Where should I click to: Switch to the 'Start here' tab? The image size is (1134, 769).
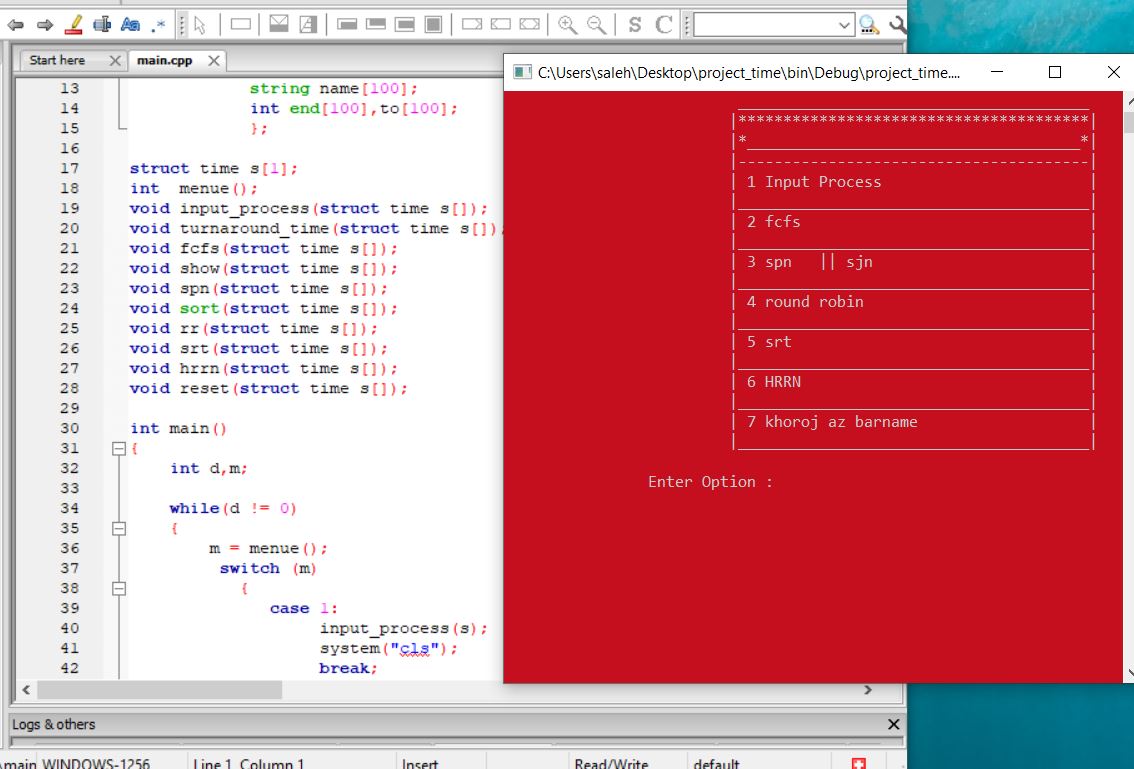pos(58,60)
